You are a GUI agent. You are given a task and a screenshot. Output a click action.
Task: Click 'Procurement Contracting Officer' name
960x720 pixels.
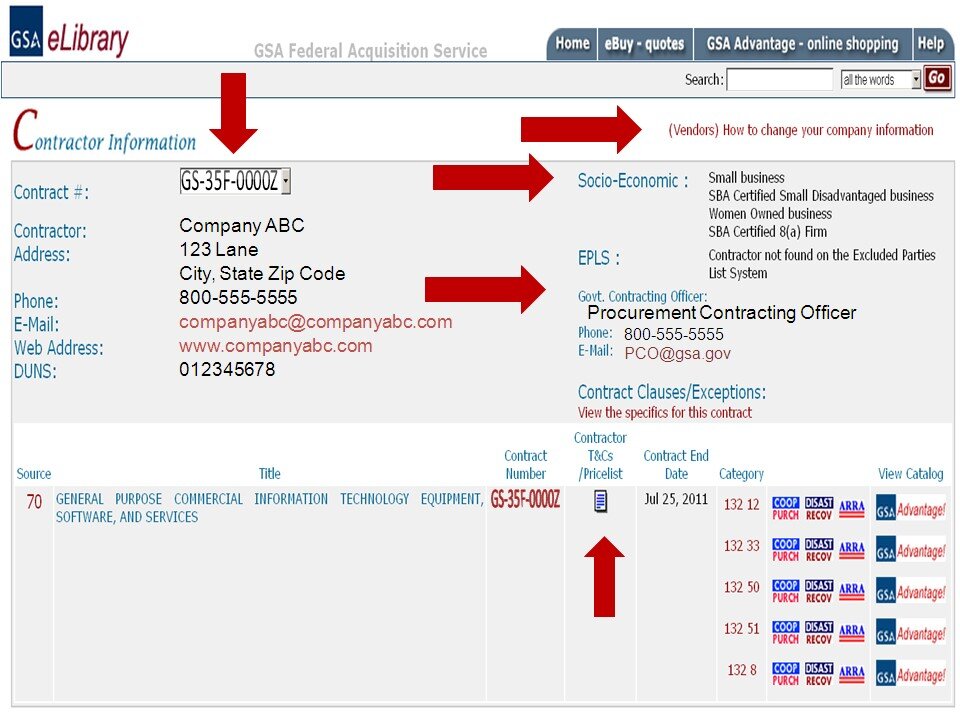click(x=722, y=313)
